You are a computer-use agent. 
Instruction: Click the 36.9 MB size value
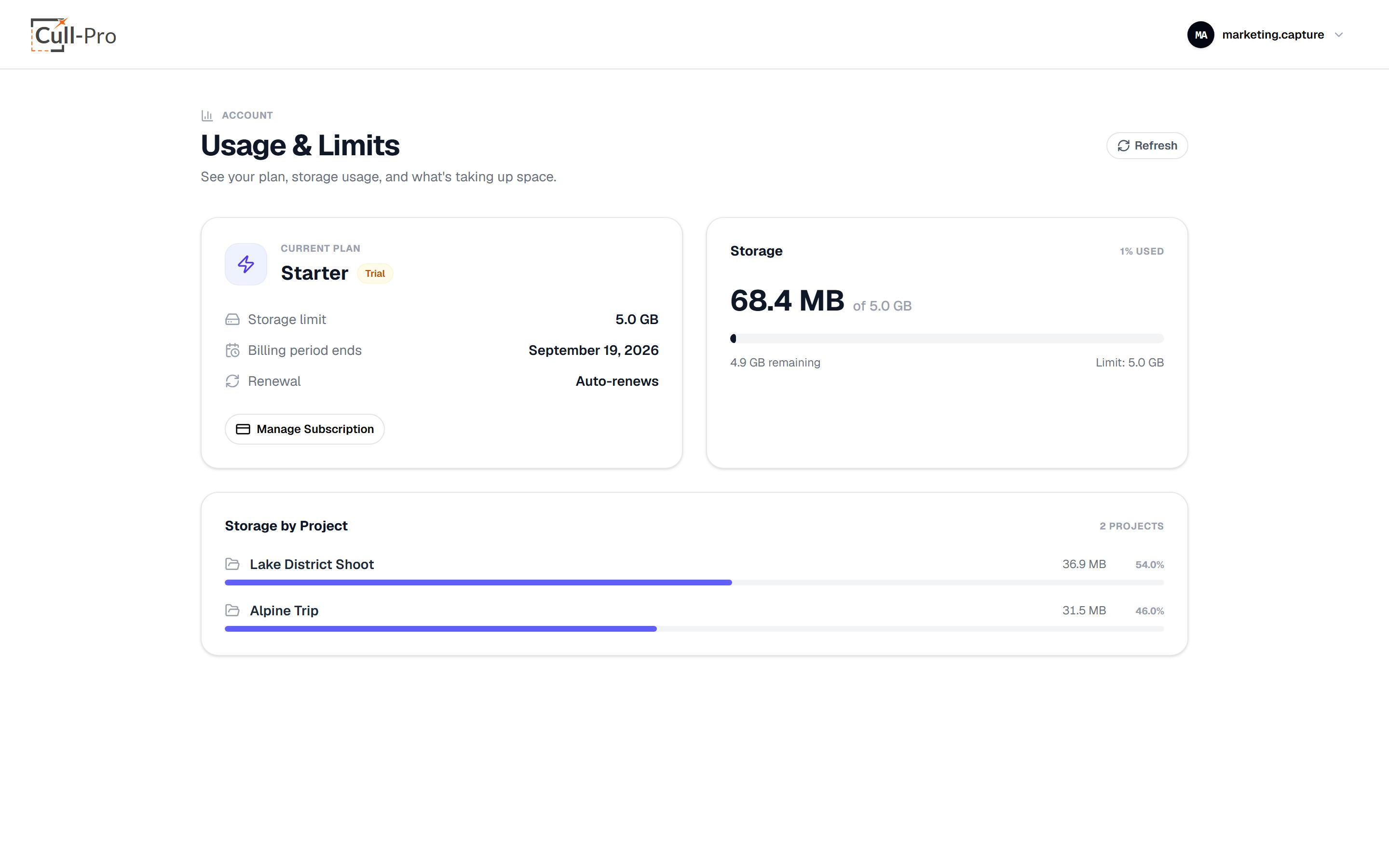pyautogui.click(x=1084, y=564)
